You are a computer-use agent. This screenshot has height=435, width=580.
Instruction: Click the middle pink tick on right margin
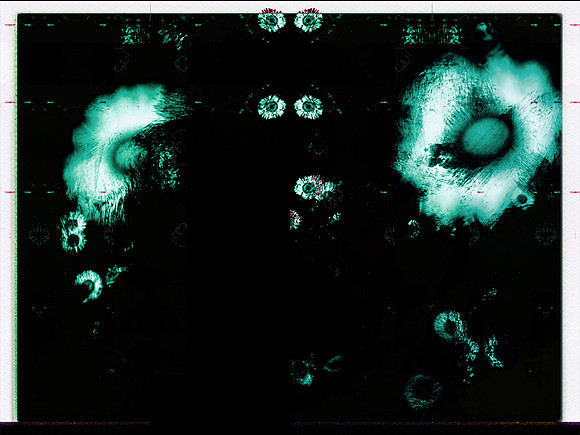pyautogui.click(x=574, y=102)
